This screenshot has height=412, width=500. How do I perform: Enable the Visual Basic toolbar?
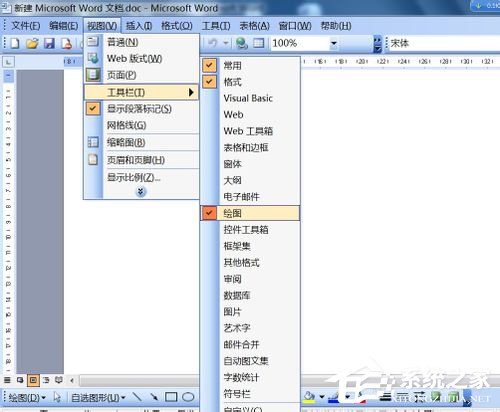(x=248, y=98)
